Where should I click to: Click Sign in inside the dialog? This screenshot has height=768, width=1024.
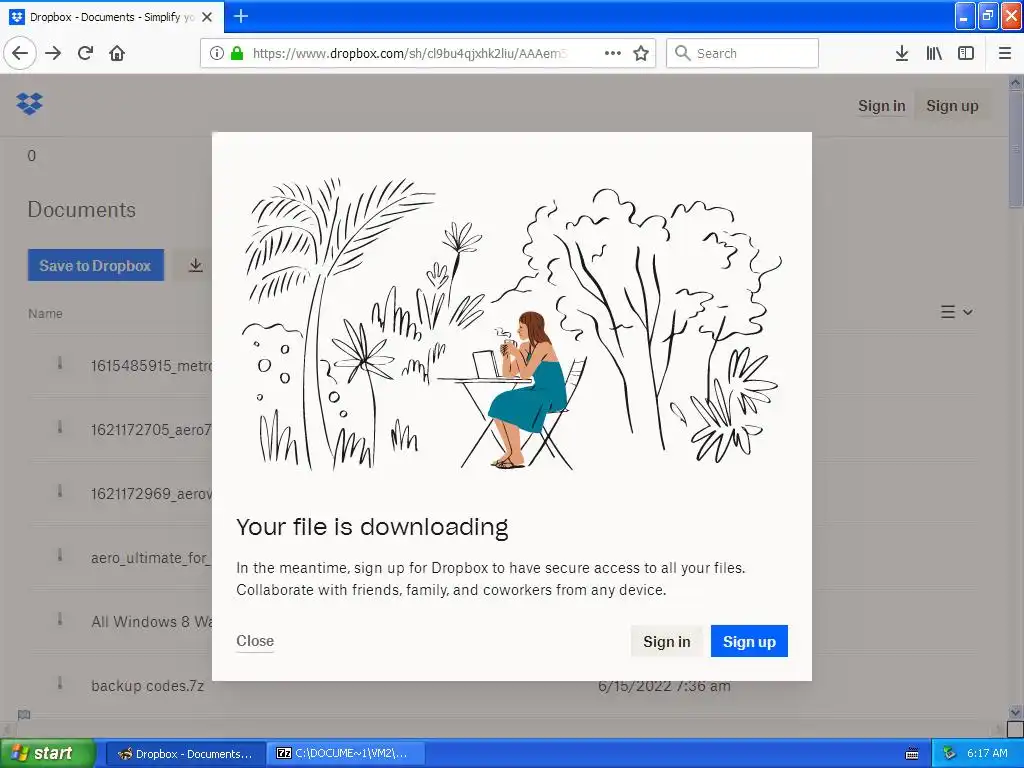click(666, 641)
